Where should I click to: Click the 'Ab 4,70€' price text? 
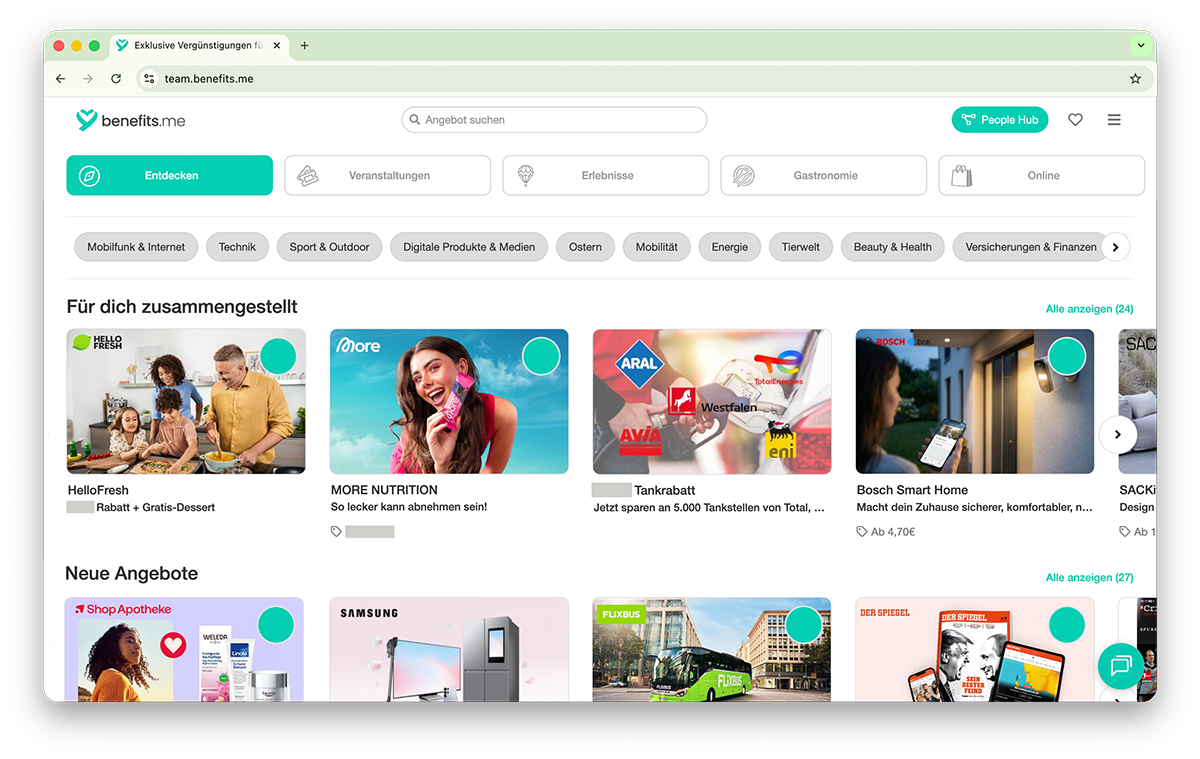[893, 532]
